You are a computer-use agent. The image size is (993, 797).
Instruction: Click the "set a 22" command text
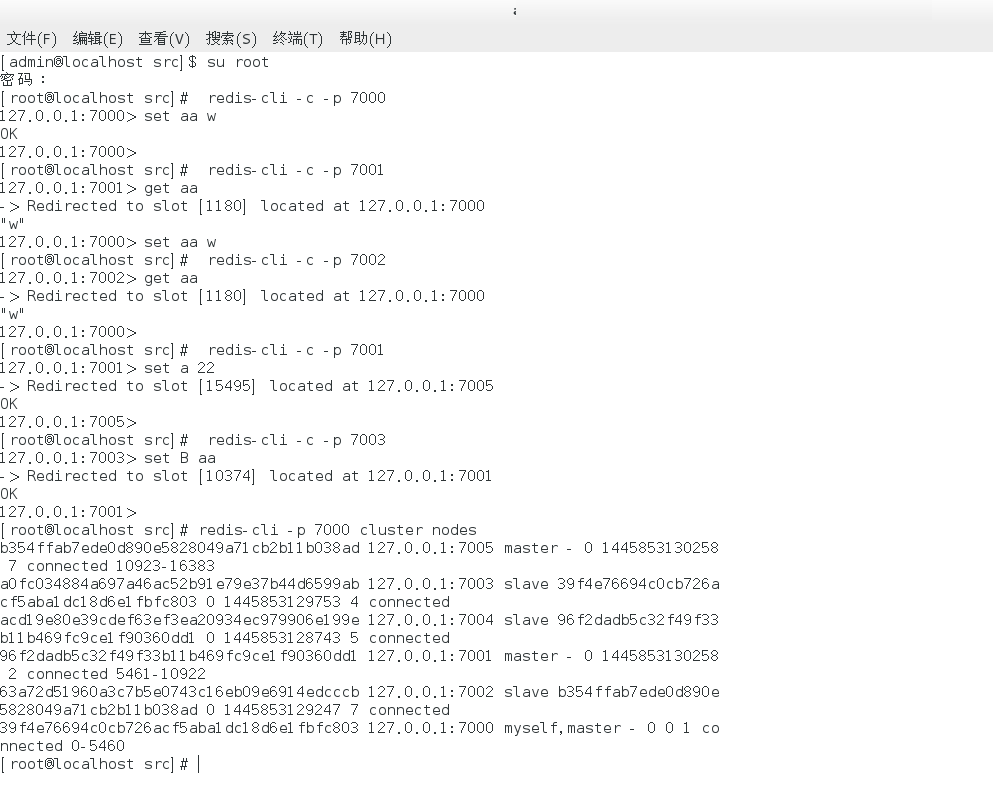coord(179,368)
